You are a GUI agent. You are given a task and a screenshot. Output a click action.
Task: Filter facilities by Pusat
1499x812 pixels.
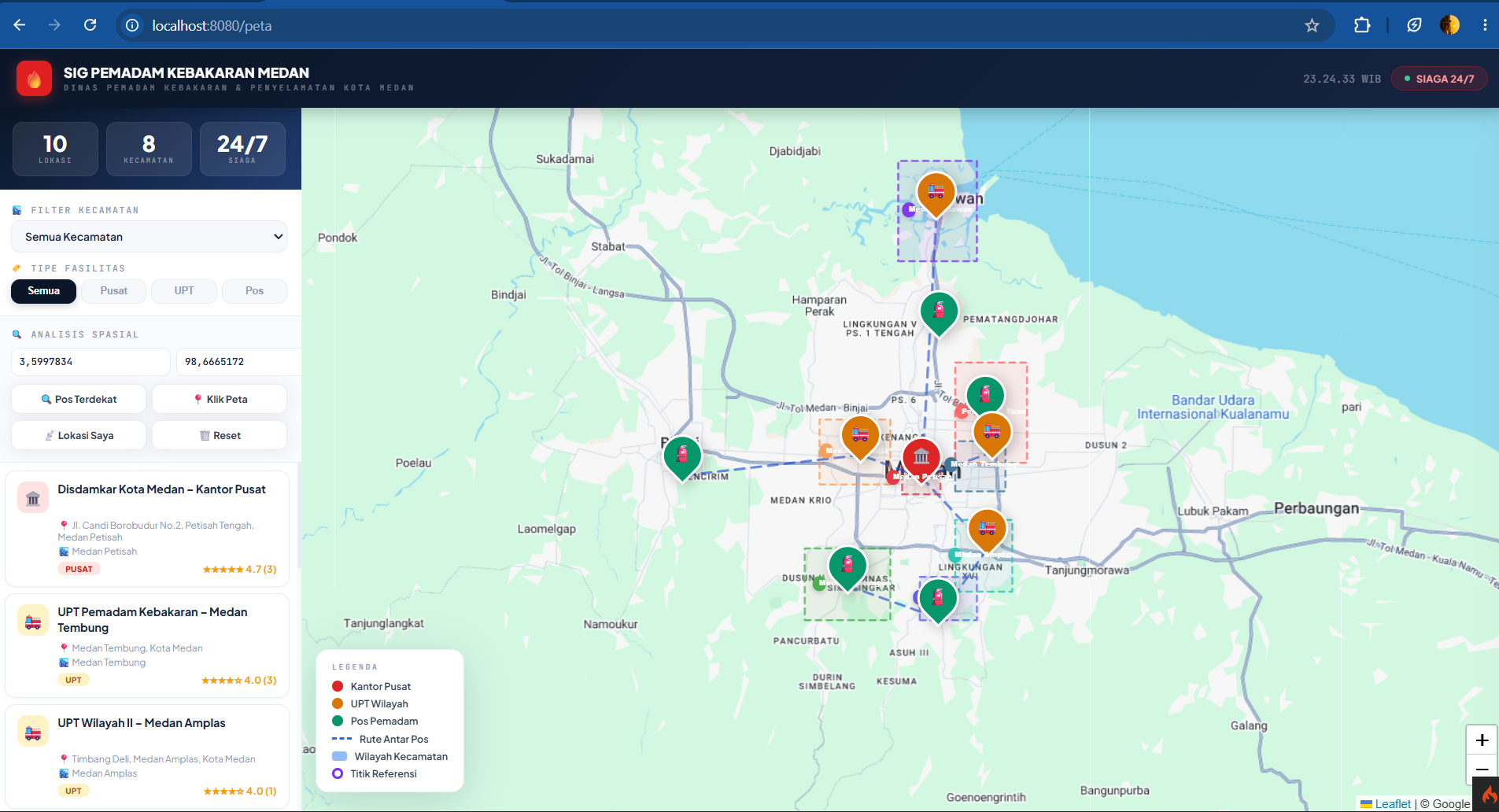tap(114, 291)
